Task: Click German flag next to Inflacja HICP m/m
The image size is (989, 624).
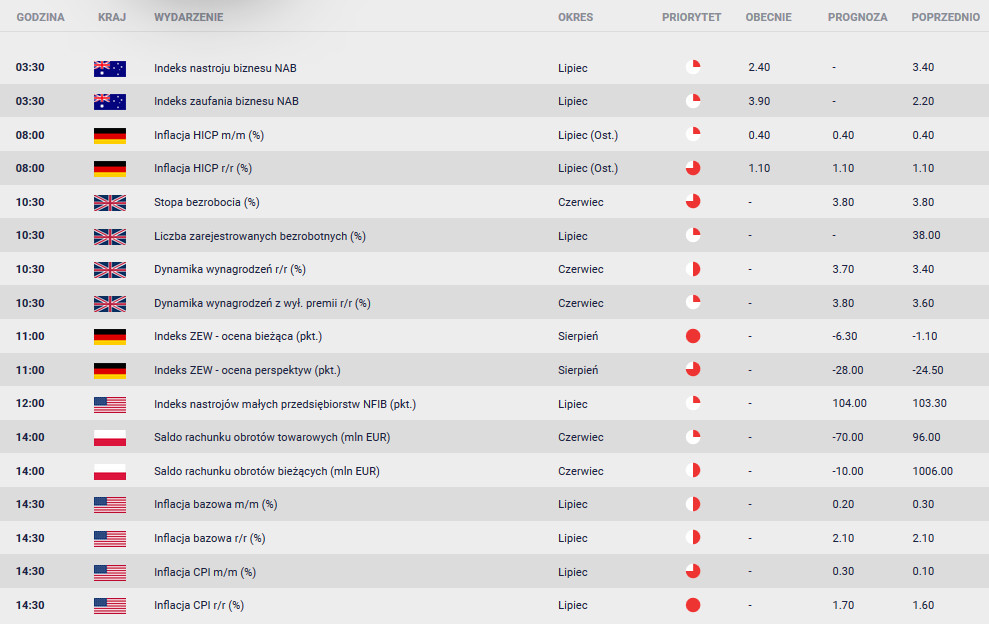Action: click(x=109, y=135)
